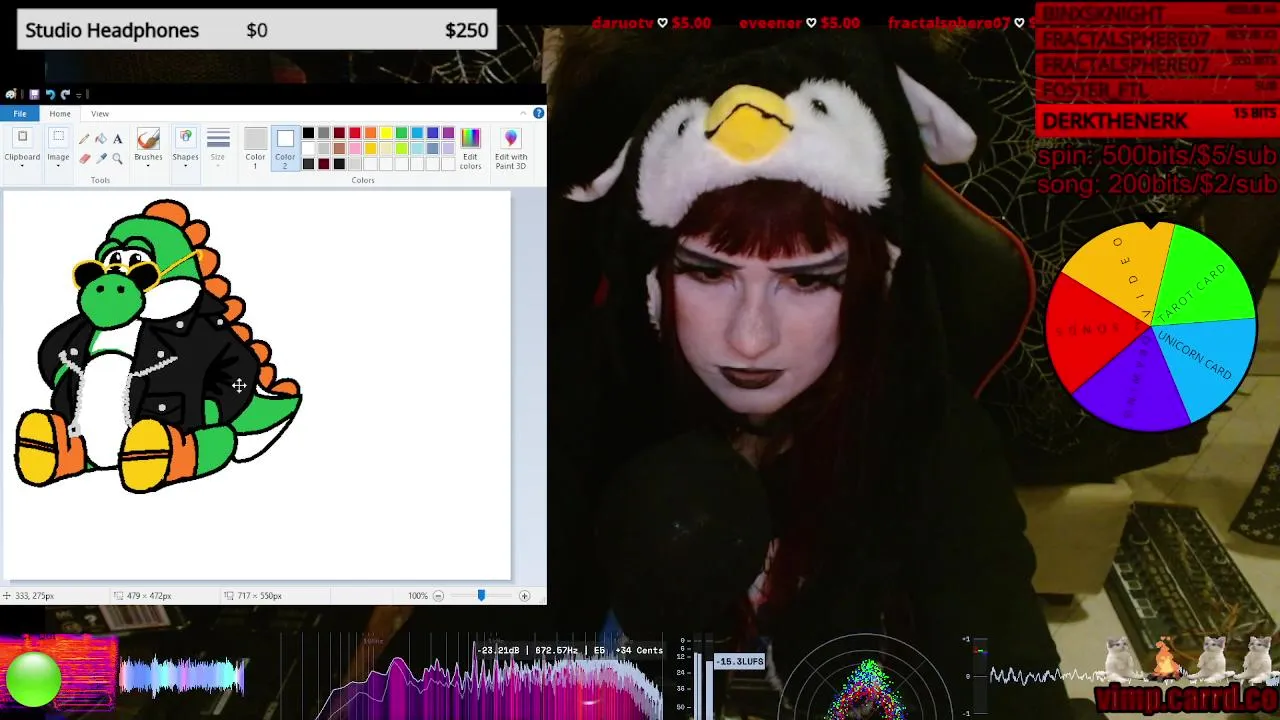1280x720 pixels.
Task: Select the Pencil tool in Paint
Action: [x=84, y=139]
